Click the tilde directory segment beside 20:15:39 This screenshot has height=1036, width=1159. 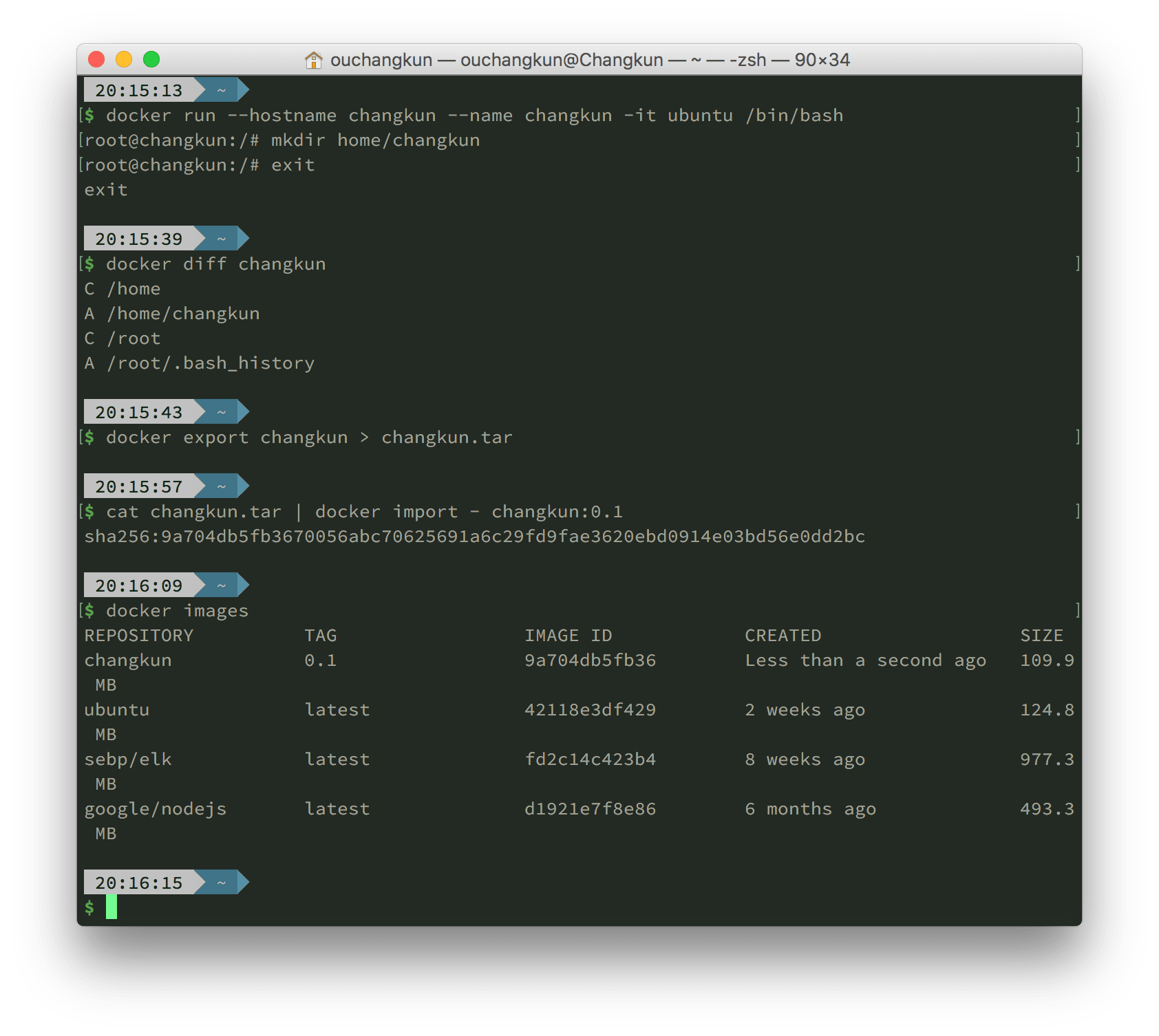[x=222, y=239]
